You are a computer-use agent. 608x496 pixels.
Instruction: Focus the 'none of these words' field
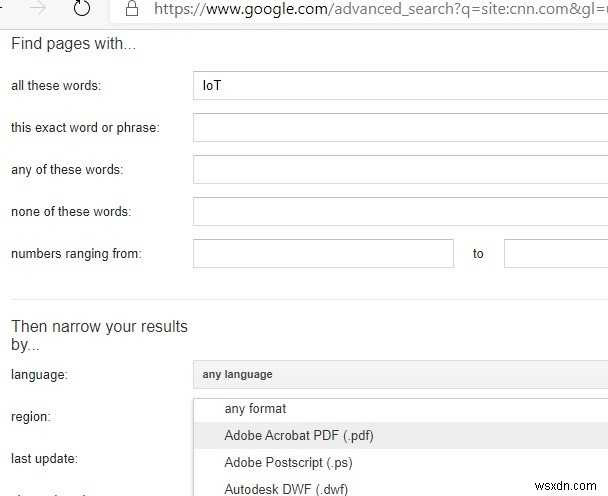point(401,211)
